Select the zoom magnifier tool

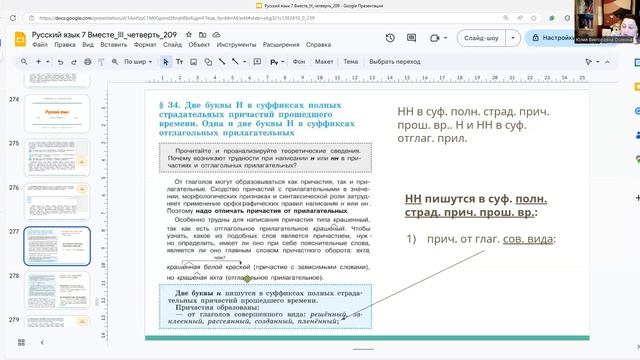[115, 62]
